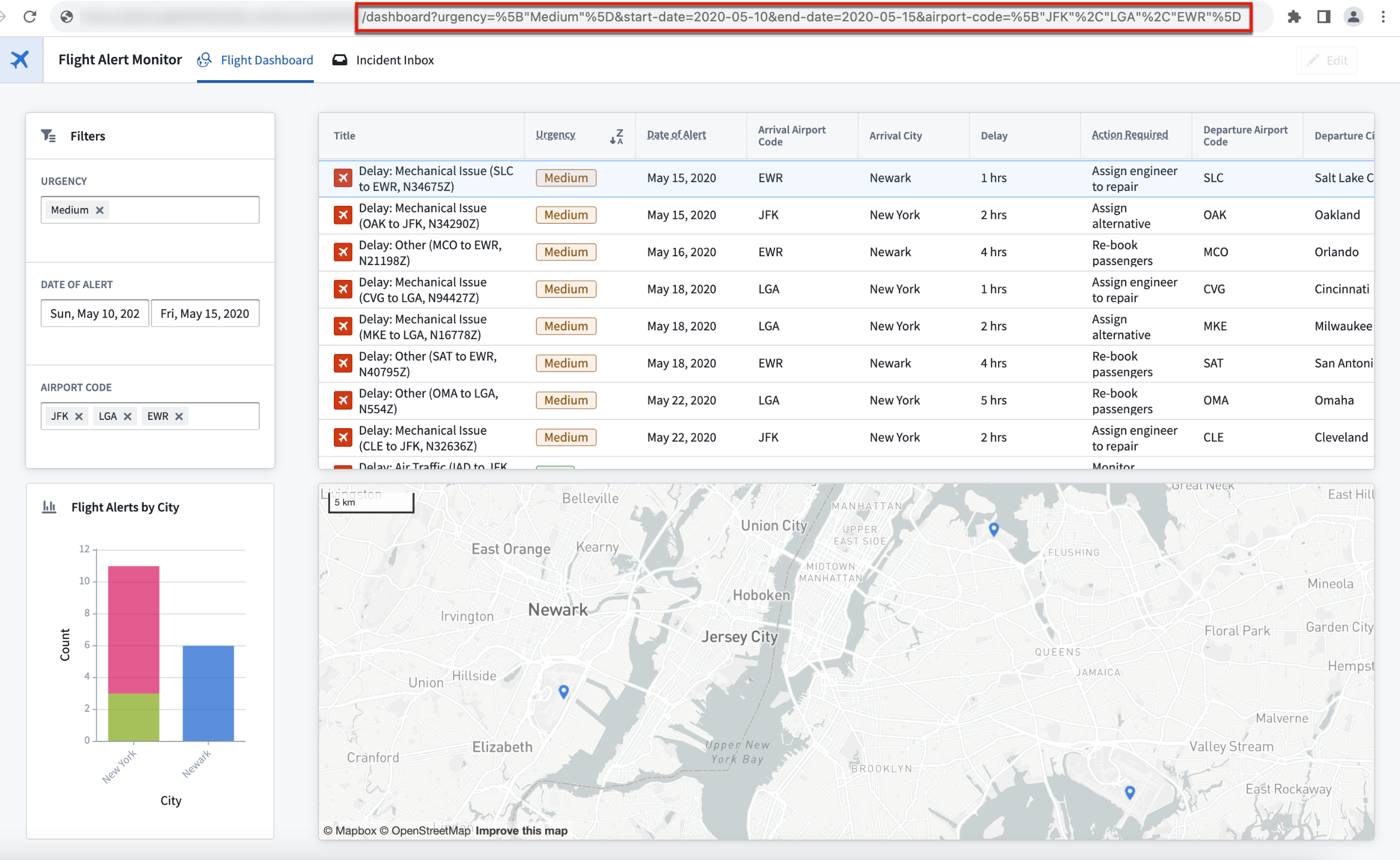
Task: Toggle the browser side panel icon
Action: point(1324,16)
